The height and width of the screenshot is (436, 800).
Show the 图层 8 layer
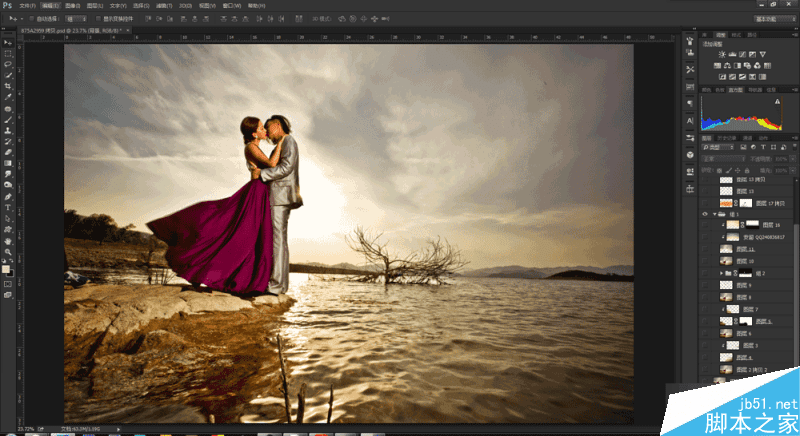705,297
